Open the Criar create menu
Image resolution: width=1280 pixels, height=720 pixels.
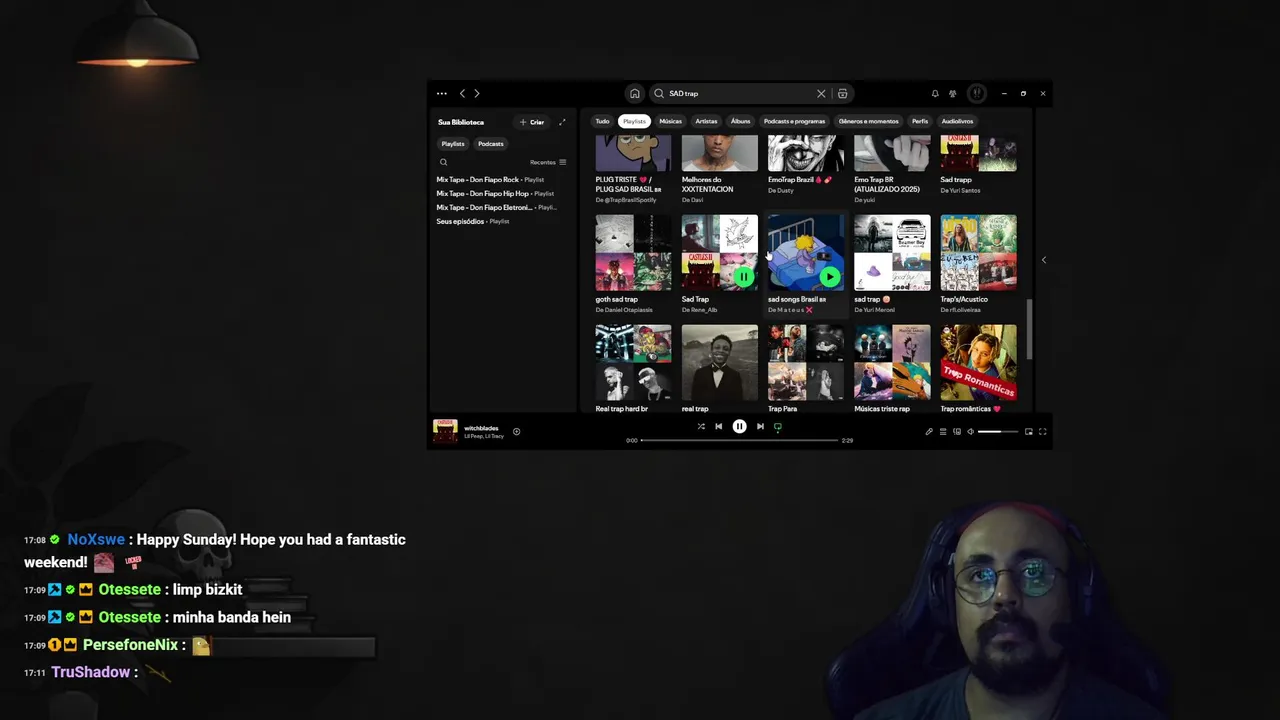point(532,122)
